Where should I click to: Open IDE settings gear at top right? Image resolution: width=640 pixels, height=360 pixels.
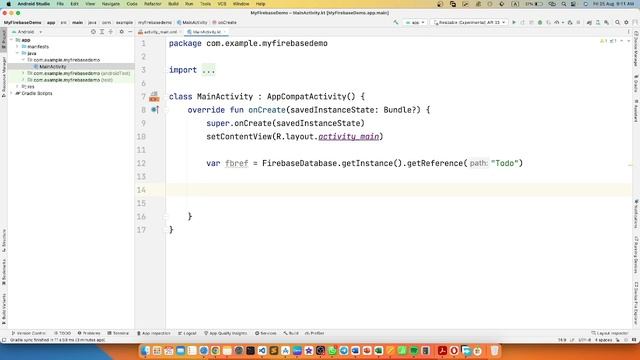[626, 22]
